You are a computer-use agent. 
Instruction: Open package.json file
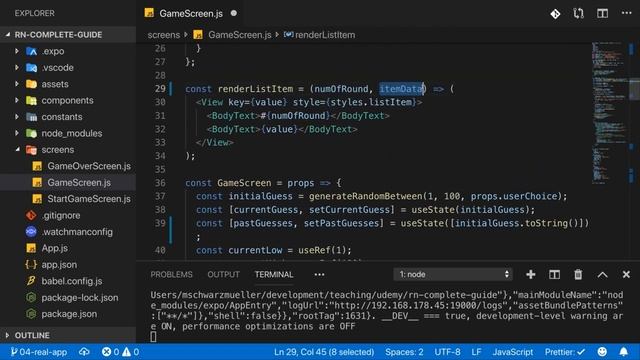(x=69, y=314)
